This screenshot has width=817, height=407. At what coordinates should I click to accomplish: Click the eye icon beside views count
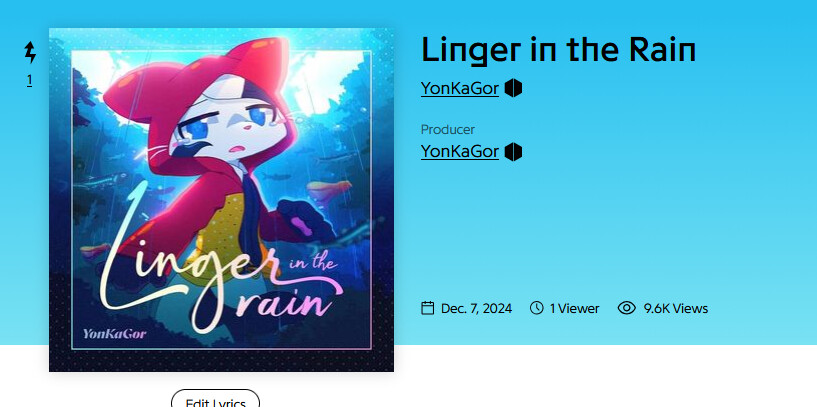tap(626, 308)
